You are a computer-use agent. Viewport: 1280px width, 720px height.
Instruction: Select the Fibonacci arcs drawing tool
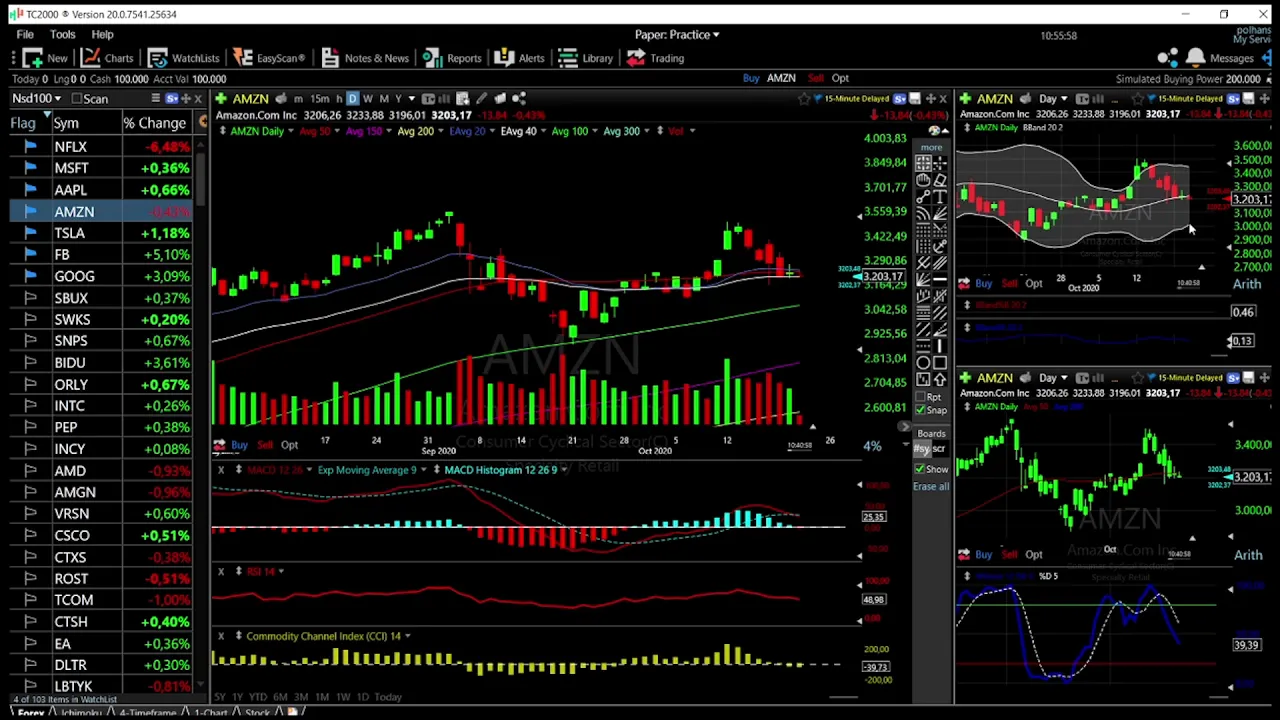(x=923, y=213)
